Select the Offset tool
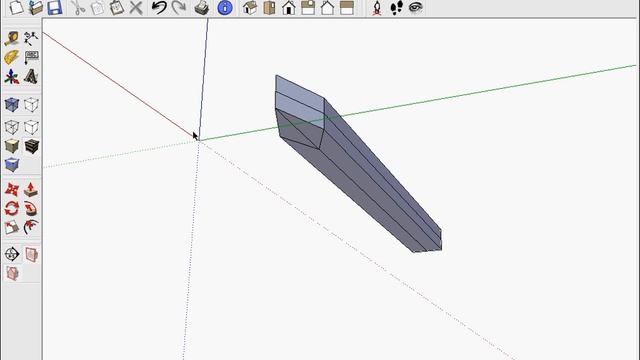 pos(31,227)
